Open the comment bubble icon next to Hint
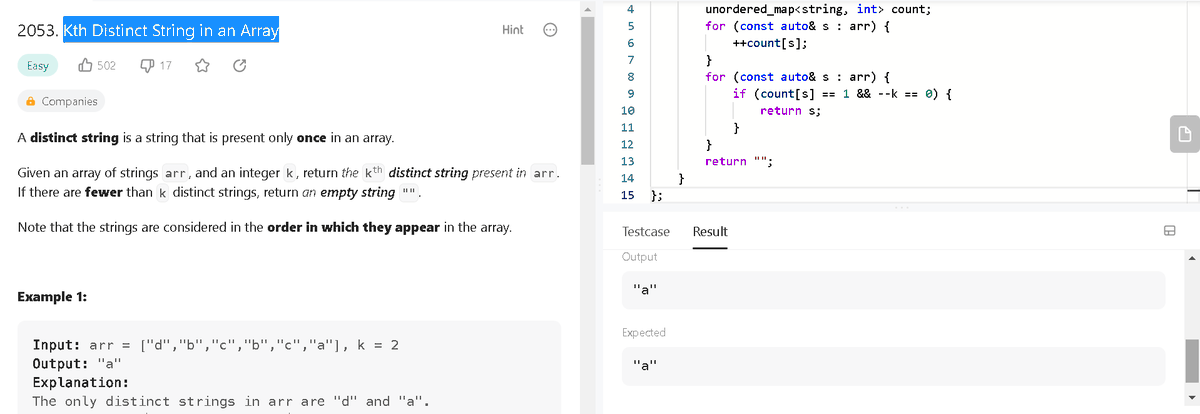Image resolution: width=1200 pixels, height=414 pixels. 549,30
